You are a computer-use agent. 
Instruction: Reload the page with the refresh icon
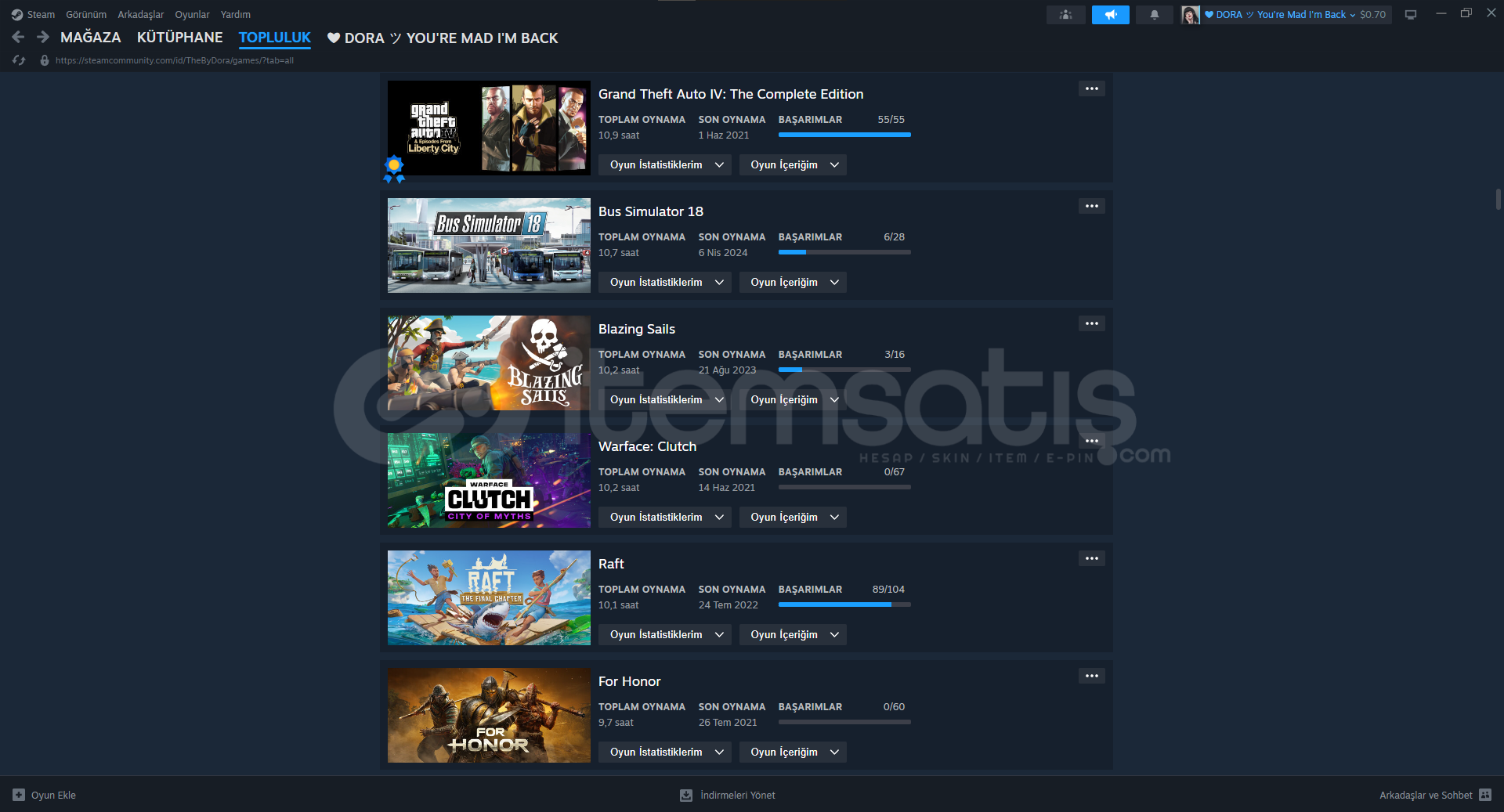pos(19,60)
